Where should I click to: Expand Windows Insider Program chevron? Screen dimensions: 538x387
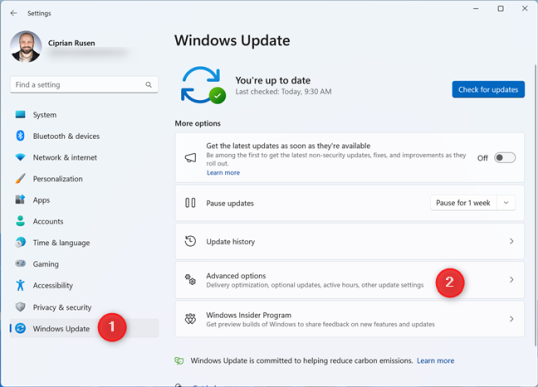tap(511, 319)
